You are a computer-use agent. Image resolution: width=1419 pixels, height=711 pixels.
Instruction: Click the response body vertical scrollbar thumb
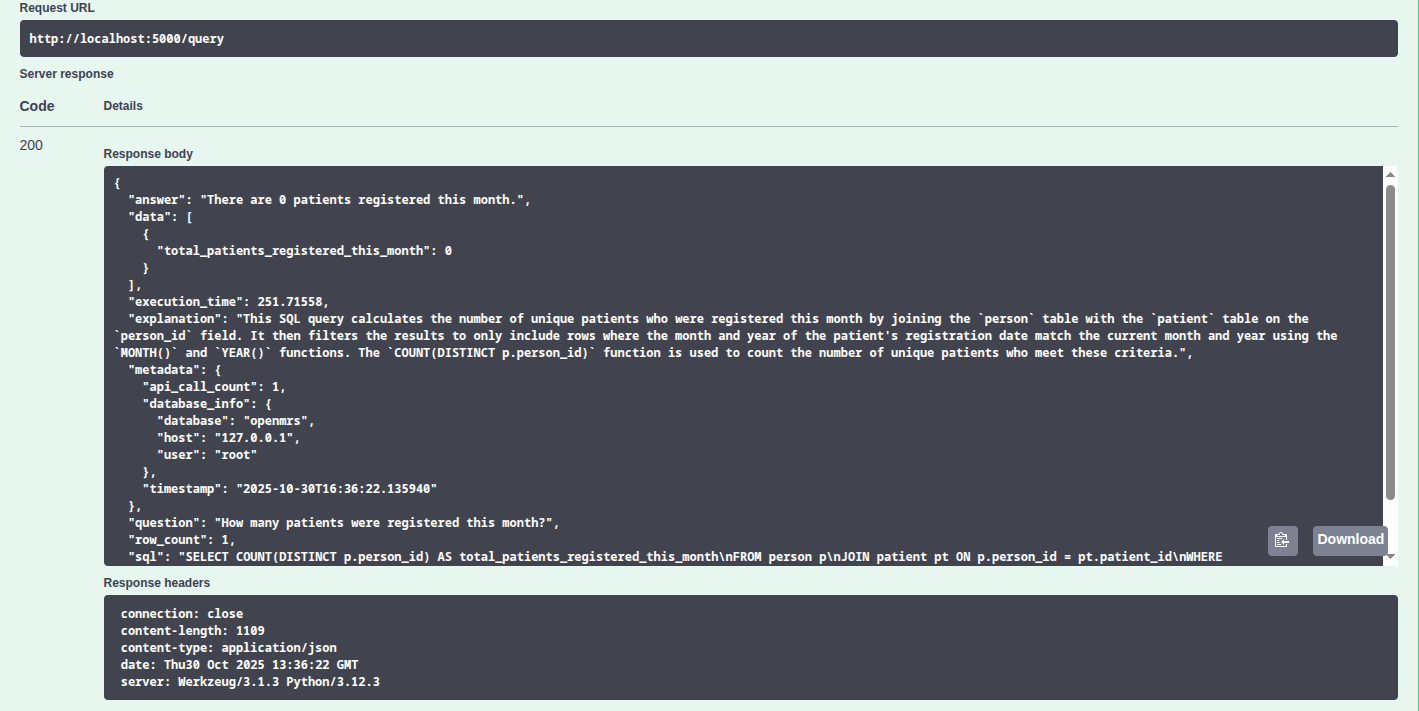point(1390,340)
